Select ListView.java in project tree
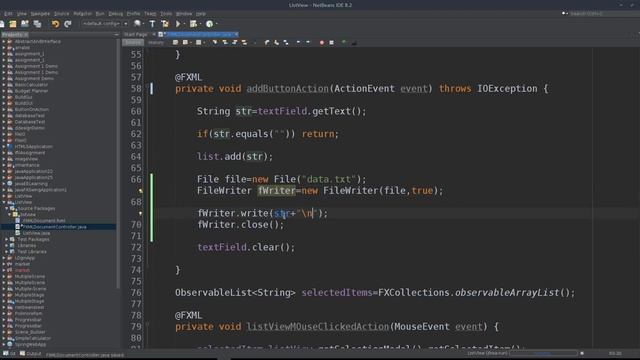The height and width of the screenshot is (360, 640). [36, 233]
